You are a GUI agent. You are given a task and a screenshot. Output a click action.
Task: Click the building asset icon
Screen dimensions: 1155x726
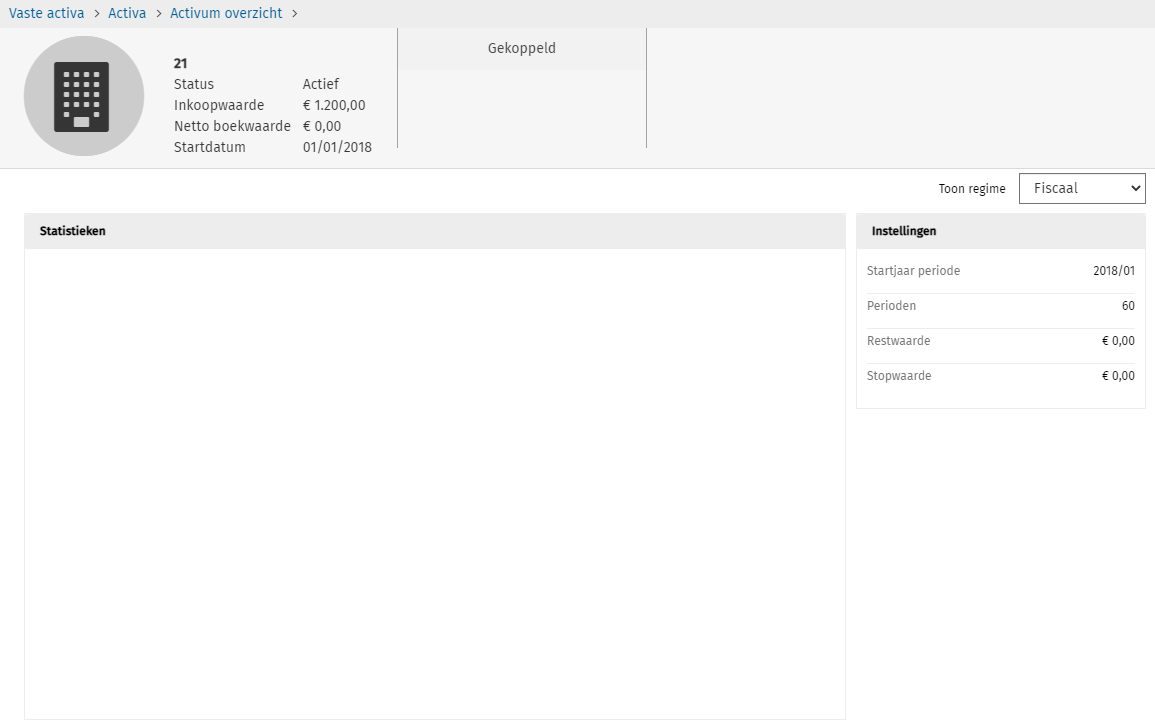click(84, 96)
